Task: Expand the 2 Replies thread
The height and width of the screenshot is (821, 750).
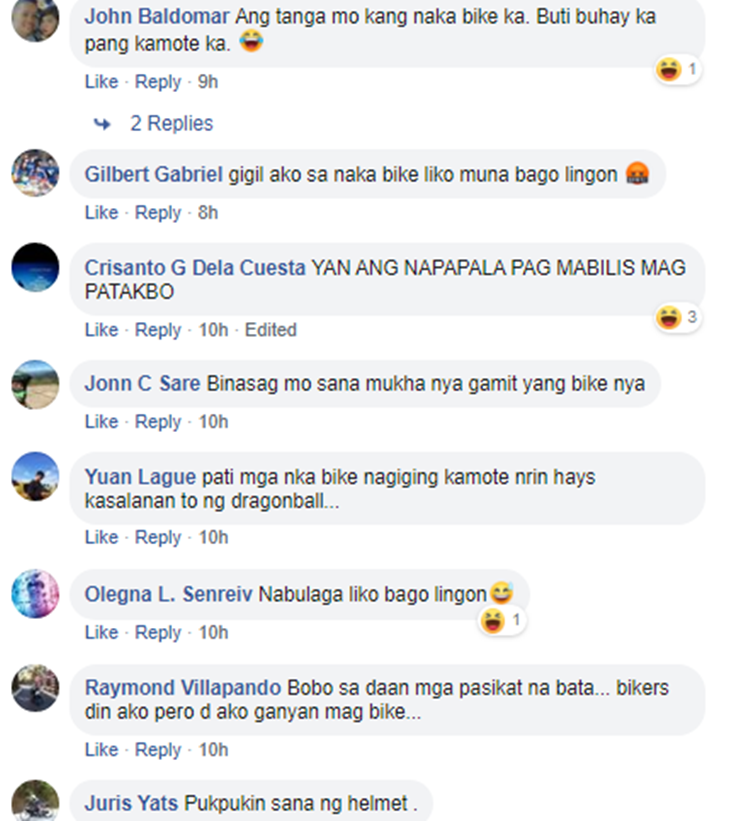Action: pyautogui.click(x=171, y=124)
